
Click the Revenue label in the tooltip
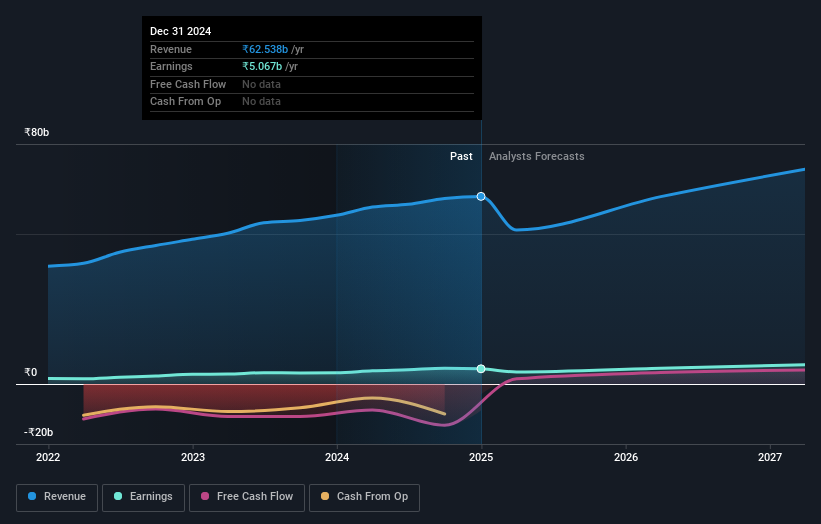pyautogui.click(x=171, y=49)
